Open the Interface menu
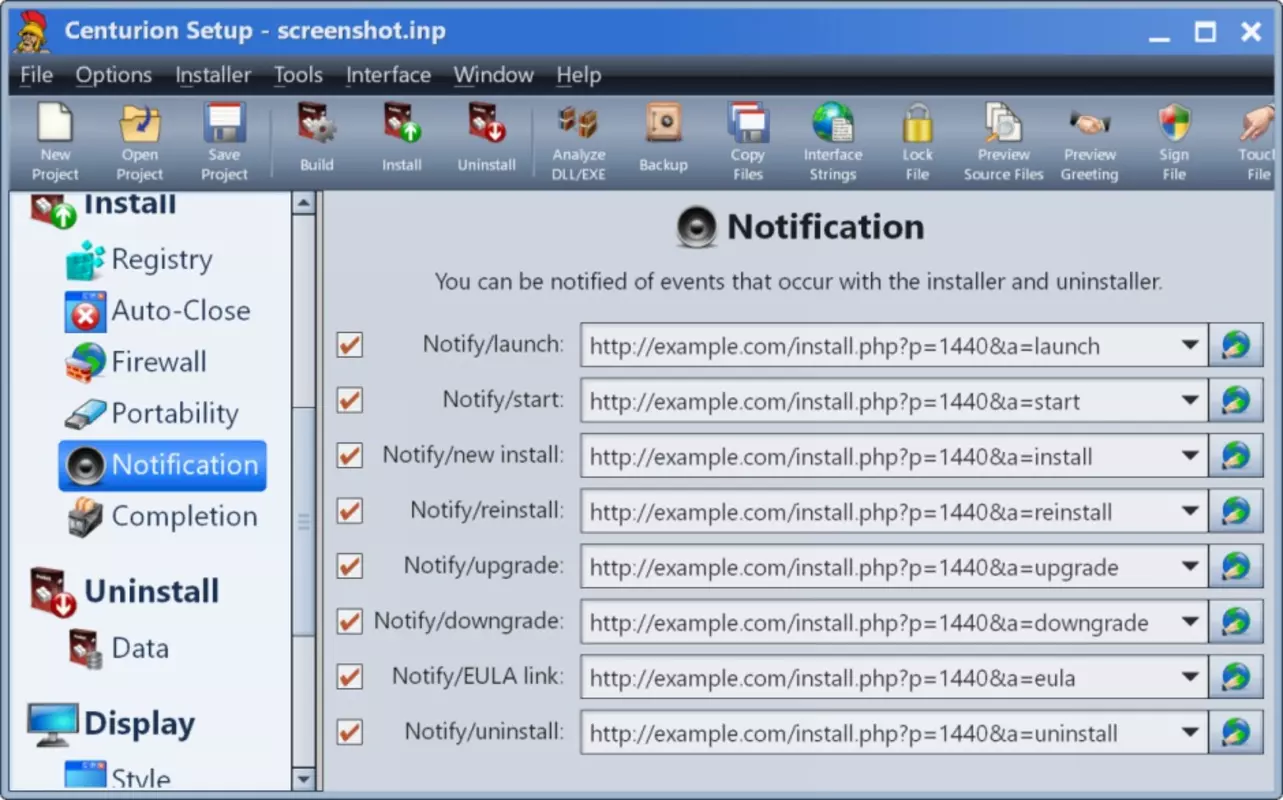The width and height of the screenshot is (1283, 800). coord(388,75)
